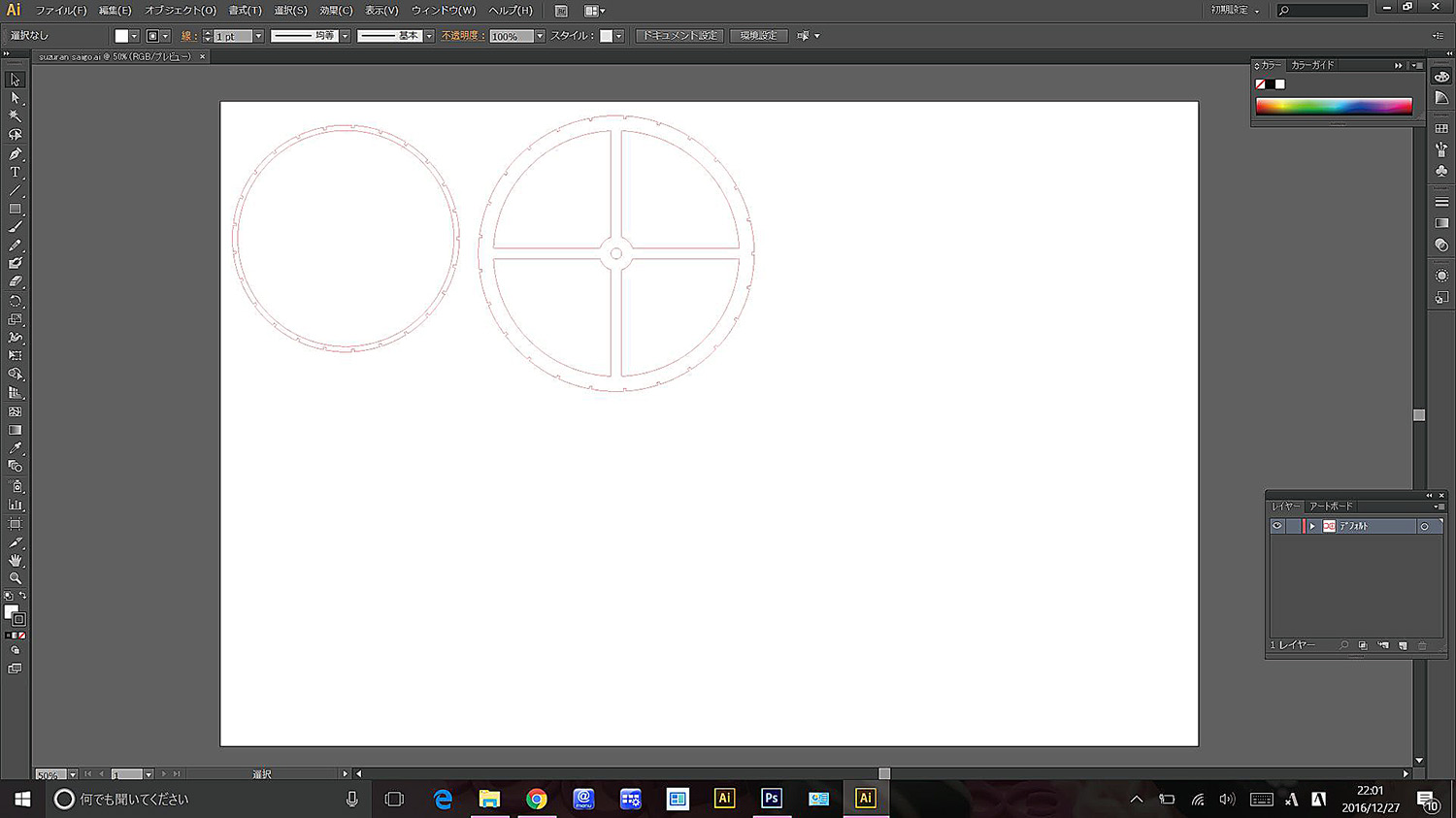
Task: Select the Rotate tool
Action: (15, 301)
